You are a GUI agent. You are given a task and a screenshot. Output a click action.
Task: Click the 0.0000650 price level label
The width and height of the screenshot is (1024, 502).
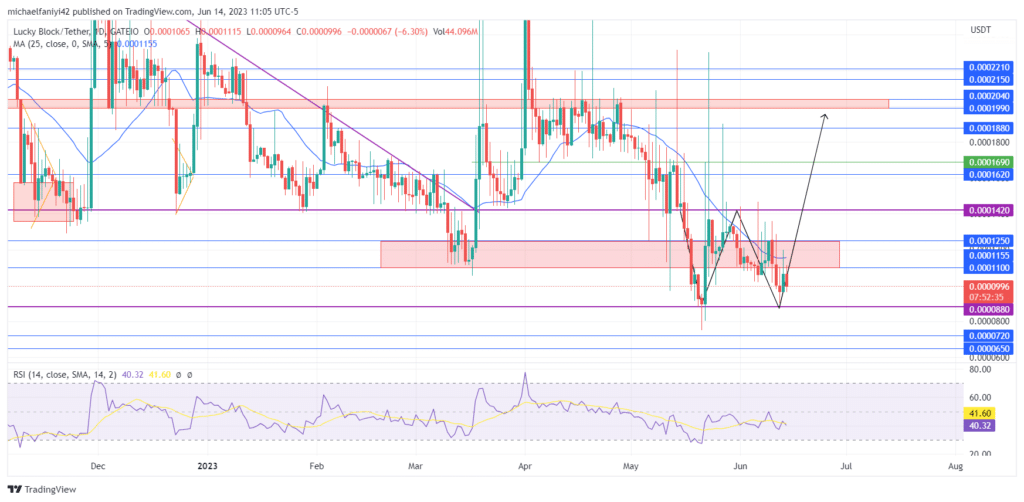point(989,349)
